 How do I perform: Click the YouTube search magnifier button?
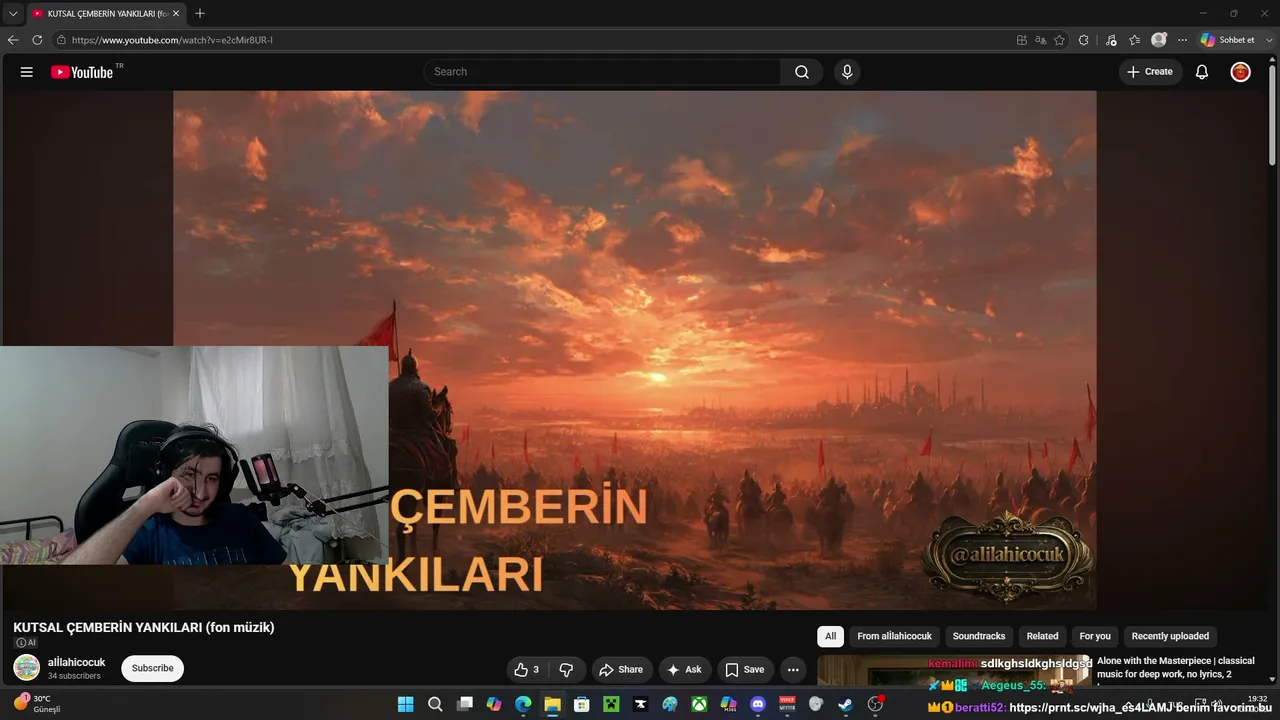(802, 72)
